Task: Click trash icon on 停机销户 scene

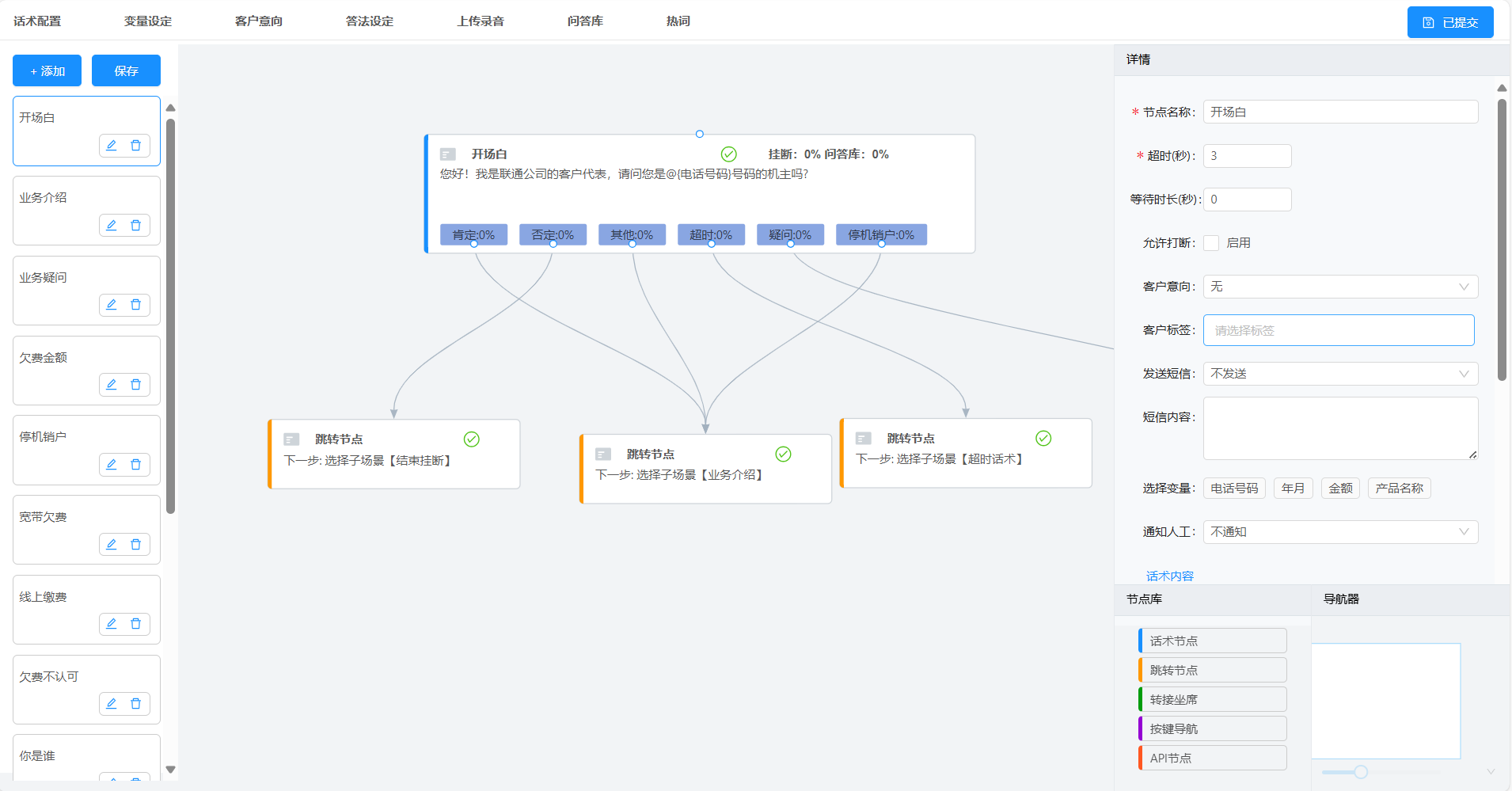Action: coord(135,465)
